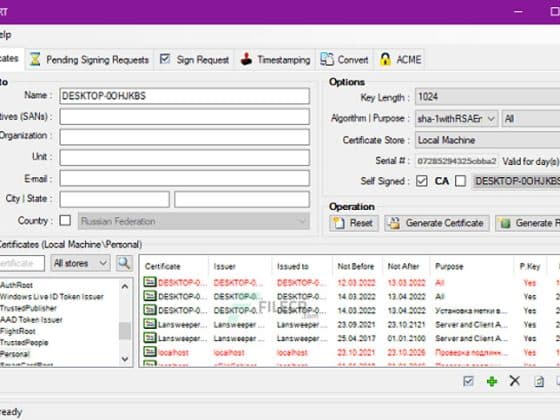Screen dimensions: 560x420
Task: Sort by the Not After column header
Action: click(403, 266)
